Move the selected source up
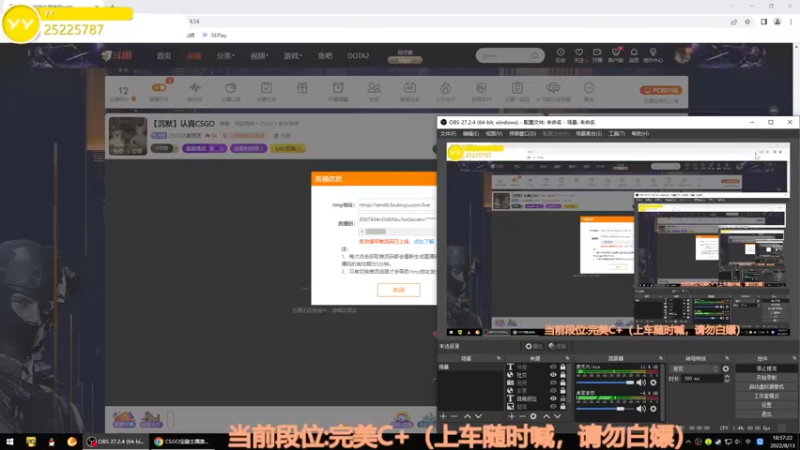Viewport: 800px width, 450px height. tap(546, 416)
